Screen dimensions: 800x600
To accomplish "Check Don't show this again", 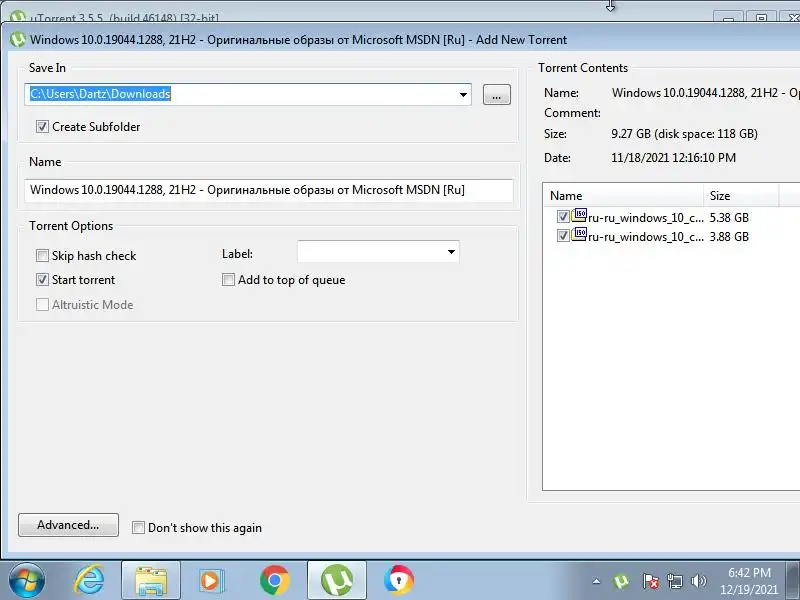I will click(138, 528).
